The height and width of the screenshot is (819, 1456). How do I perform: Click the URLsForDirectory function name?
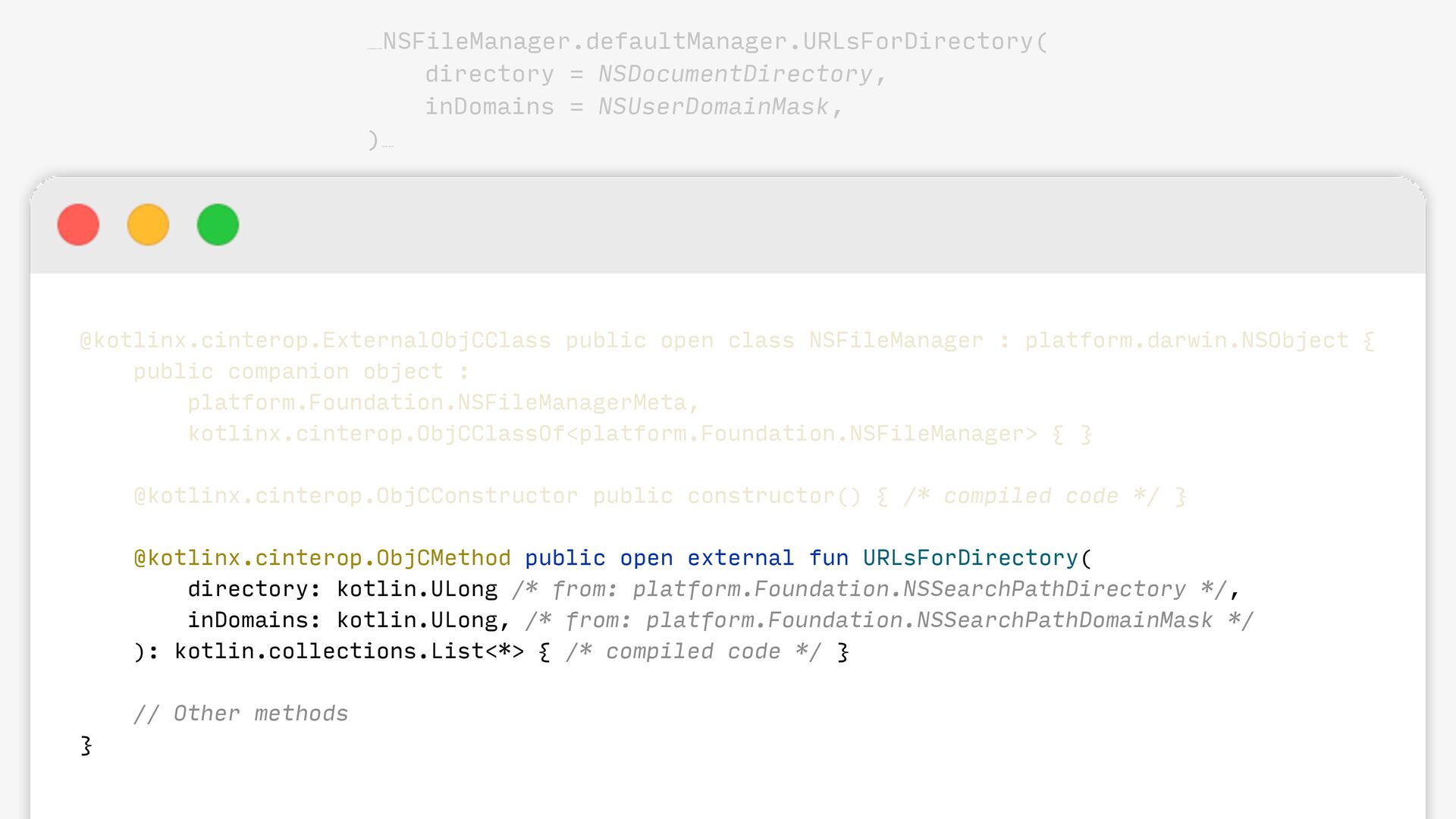(970, 558)
